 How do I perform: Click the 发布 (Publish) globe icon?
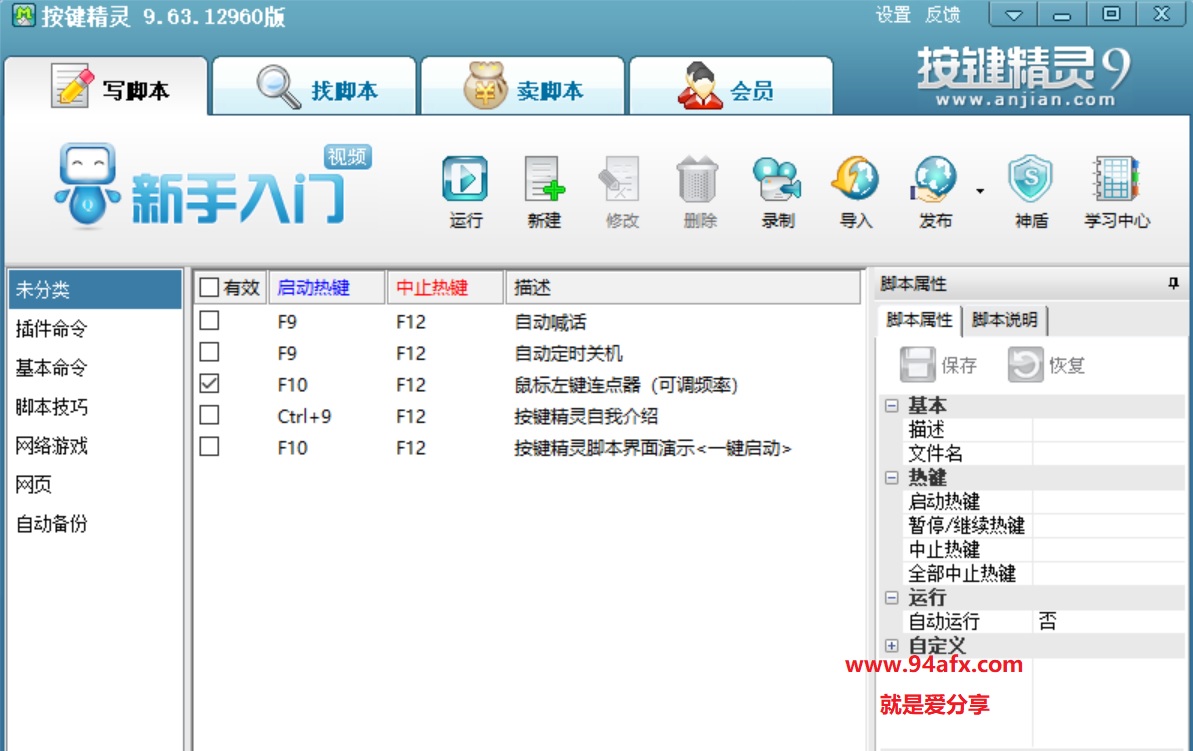934,180
